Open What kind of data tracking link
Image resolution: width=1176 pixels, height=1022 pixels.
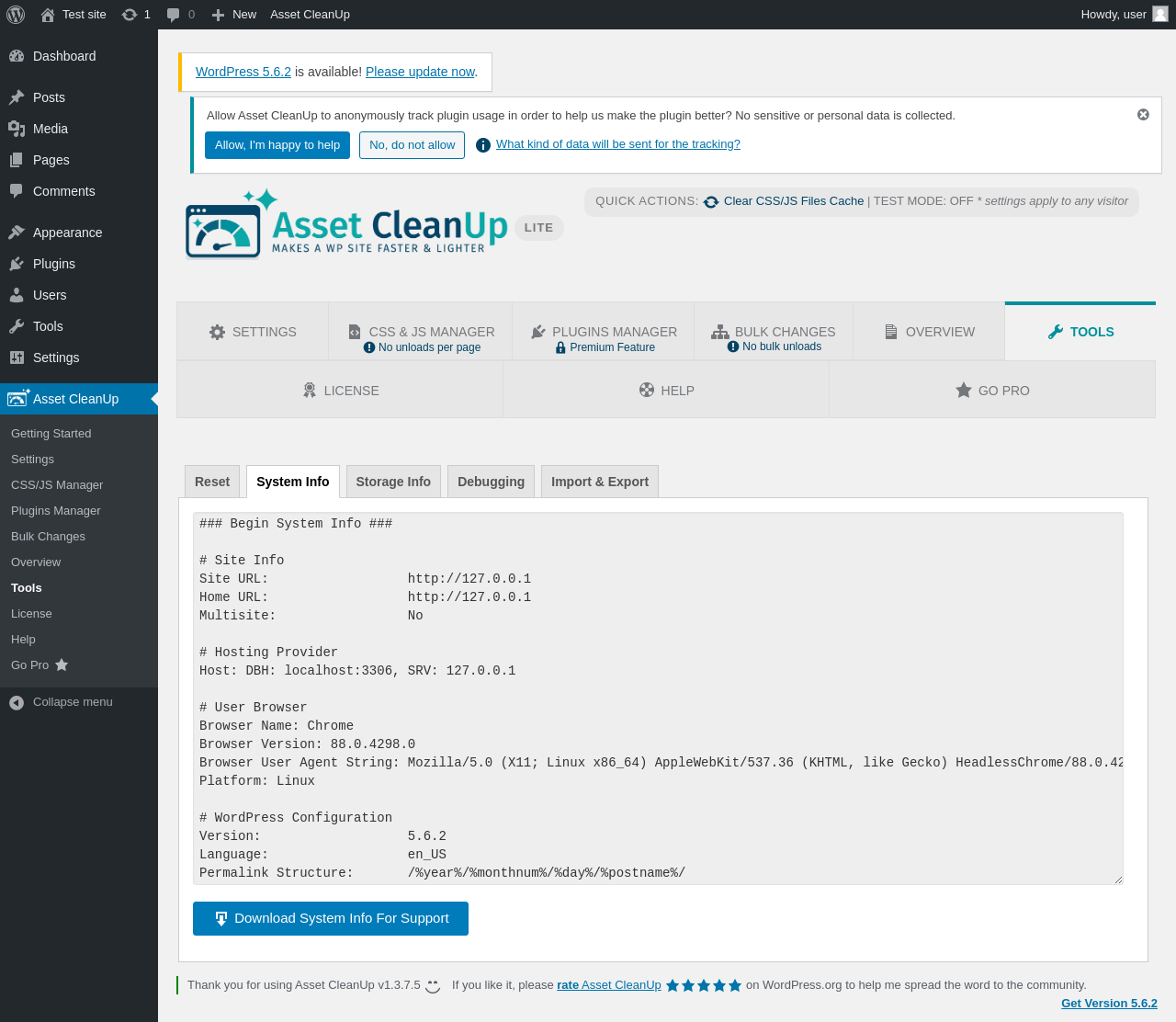[x=618, y=144]
